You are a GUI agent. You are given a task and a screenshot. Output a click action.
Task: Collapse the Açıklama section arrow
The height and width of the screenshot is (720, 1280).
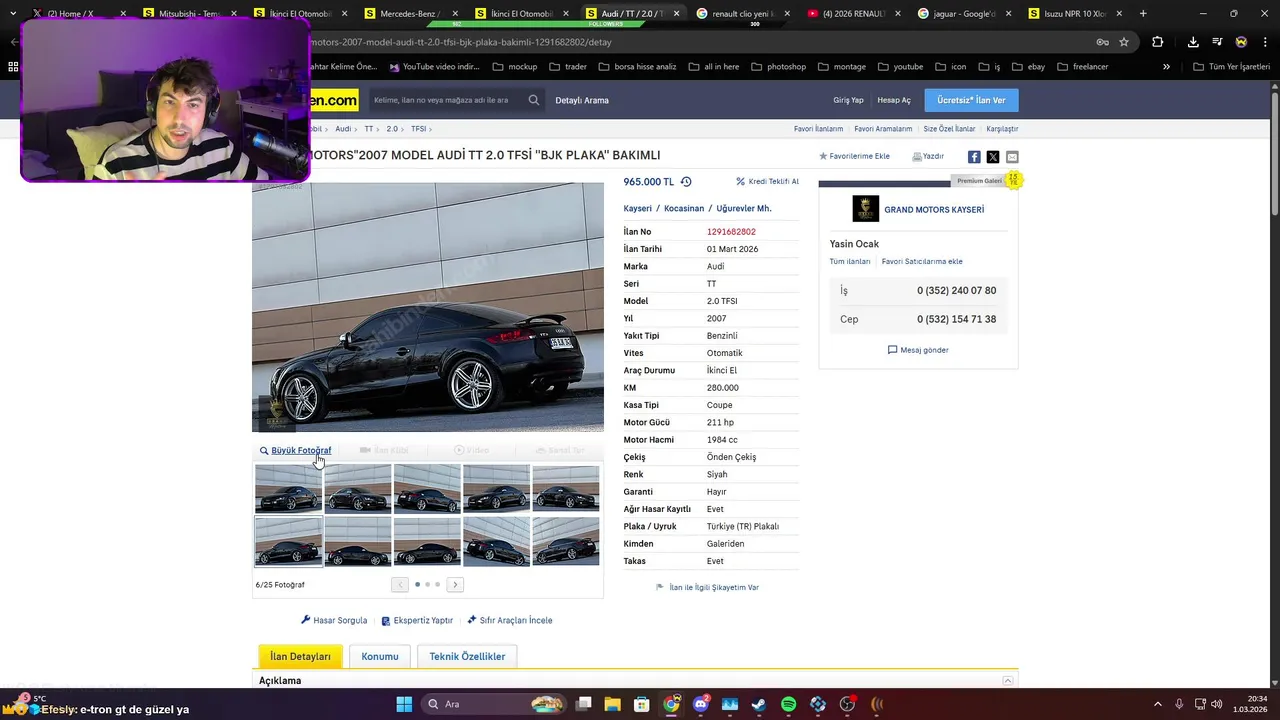(1007, 681)
